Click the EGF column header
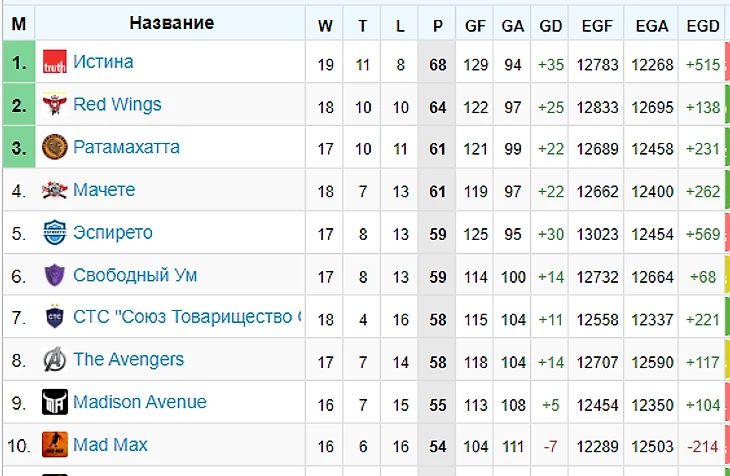Screen dimensions: 730x476 597,25
